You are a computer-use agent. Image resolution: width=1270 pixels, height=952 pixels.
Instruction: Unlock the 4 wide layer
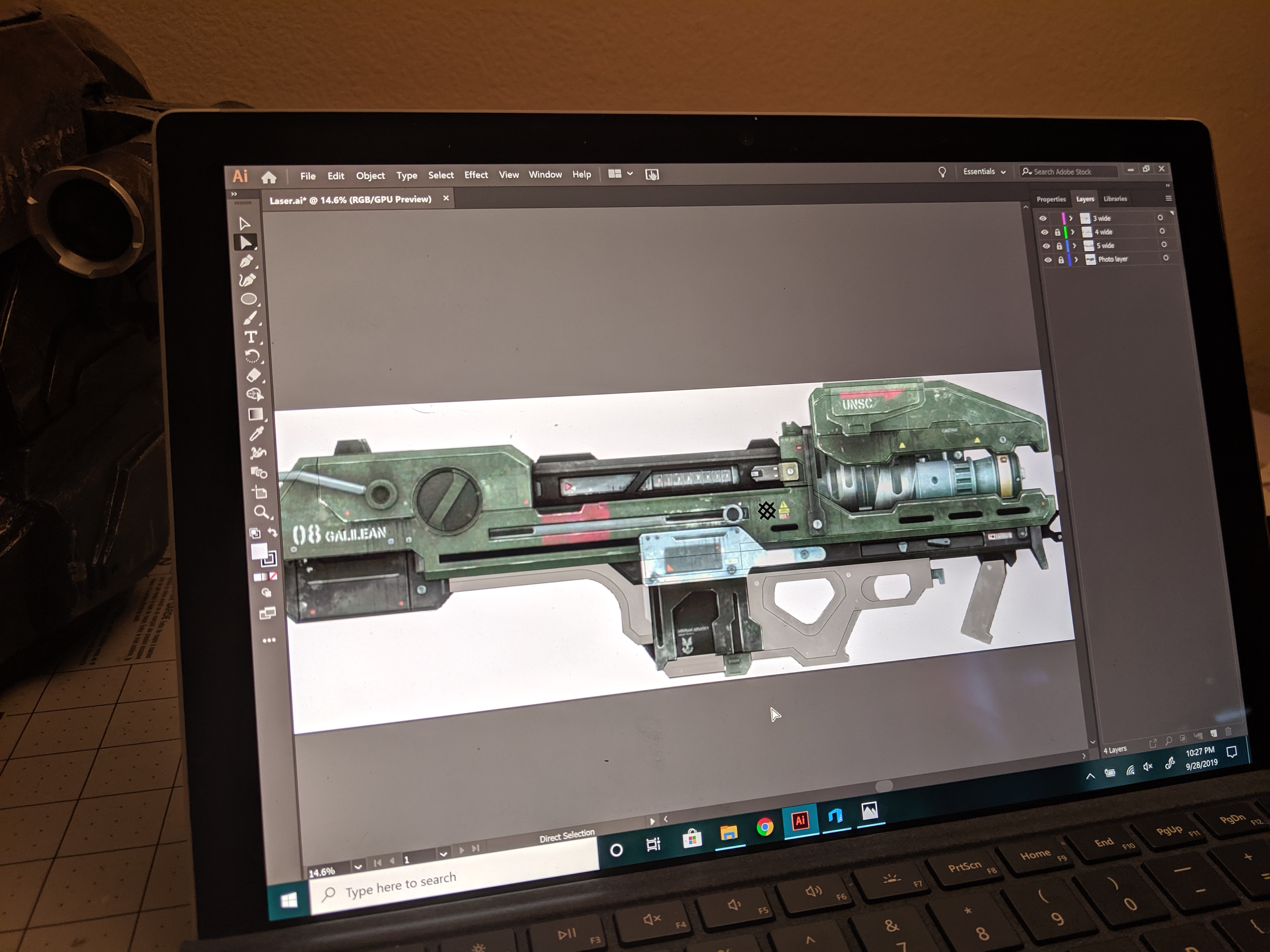click(x=1058, y=232)
